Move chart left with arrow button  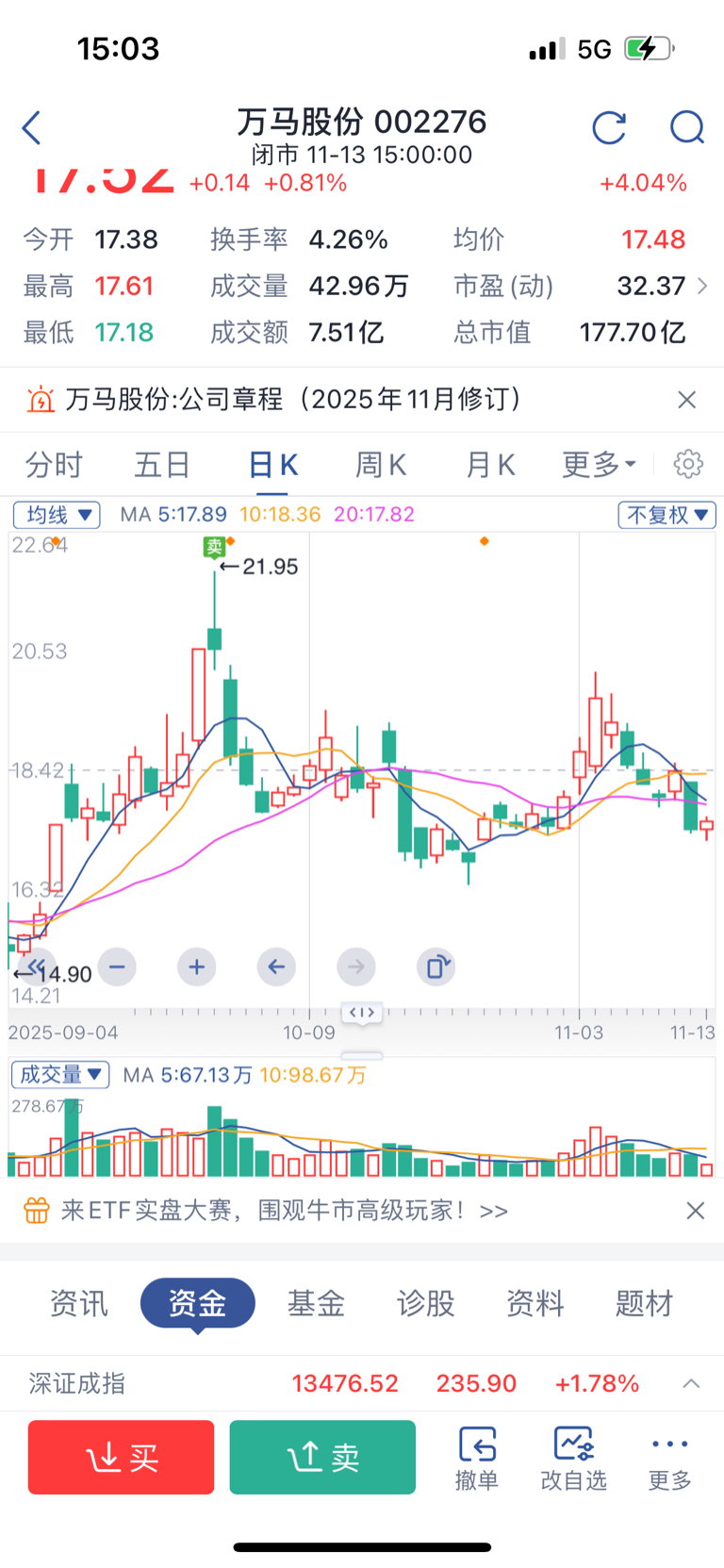tap(276, 966)
